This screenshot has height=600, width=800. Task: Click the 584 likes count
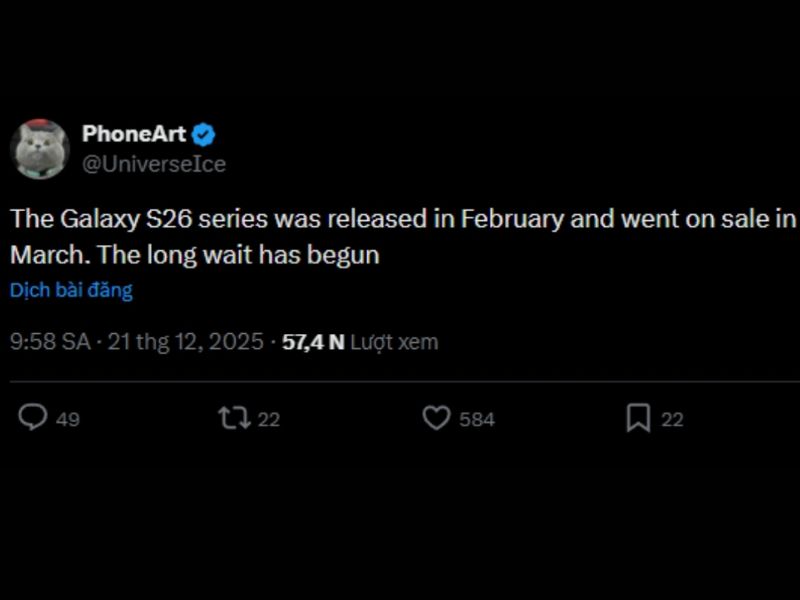pyautogui.click(x=477, y=419)
